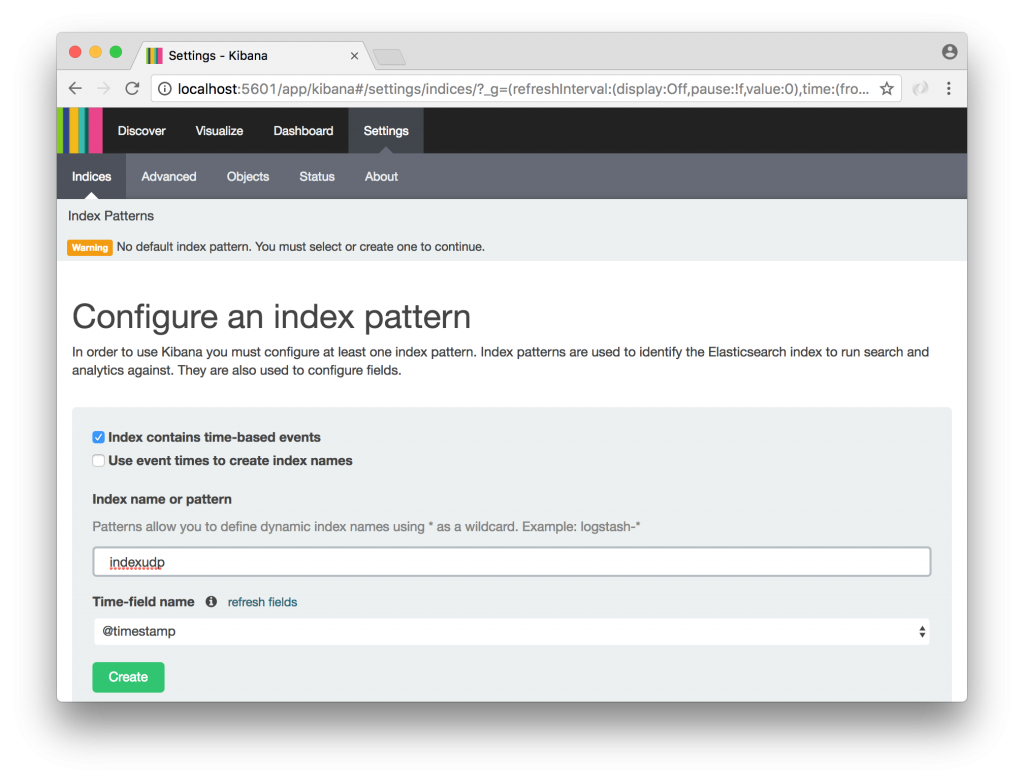Click the 'Time-field name' label

tap(143, 602)
